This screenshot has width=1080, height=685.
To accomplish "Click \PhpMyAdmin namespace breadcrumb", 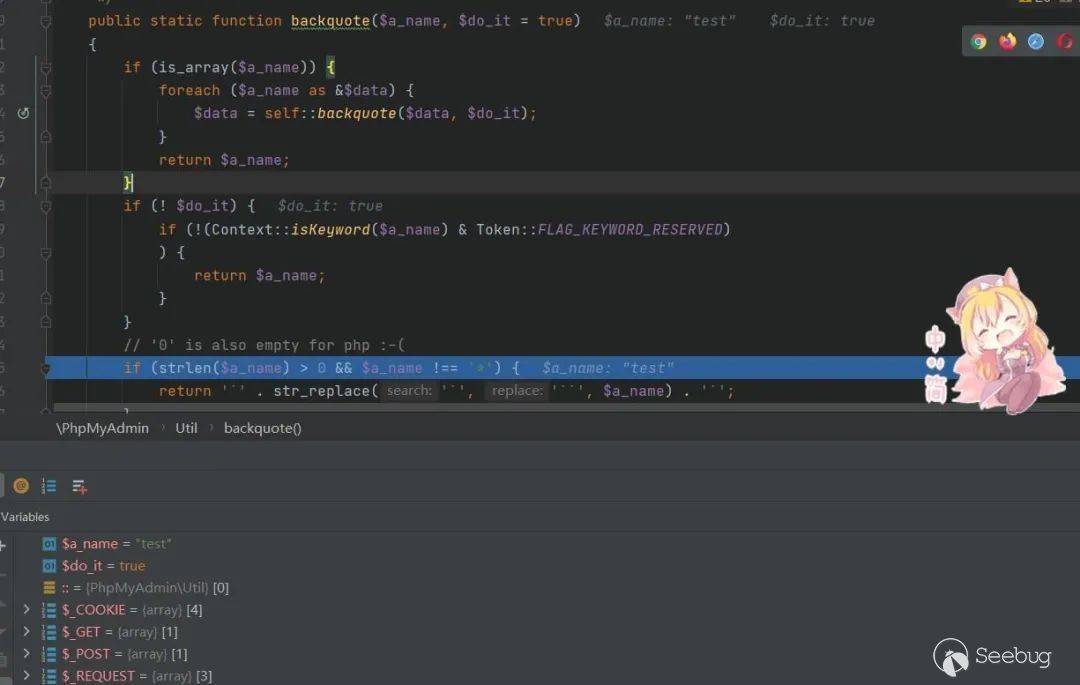I will pos(102,428).
